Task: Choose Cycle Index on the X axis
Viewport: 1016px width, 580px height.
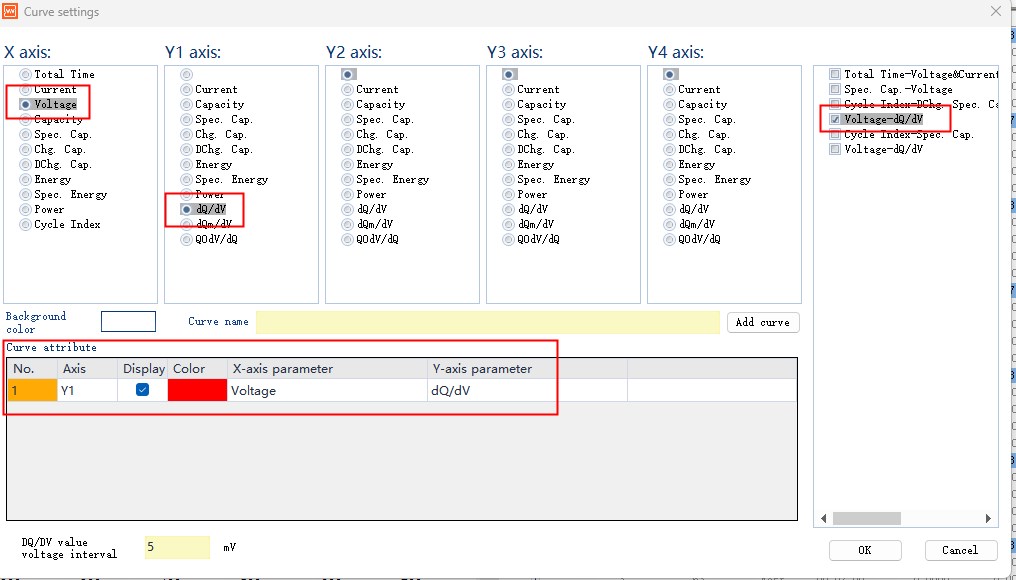Action: point(25,225)
